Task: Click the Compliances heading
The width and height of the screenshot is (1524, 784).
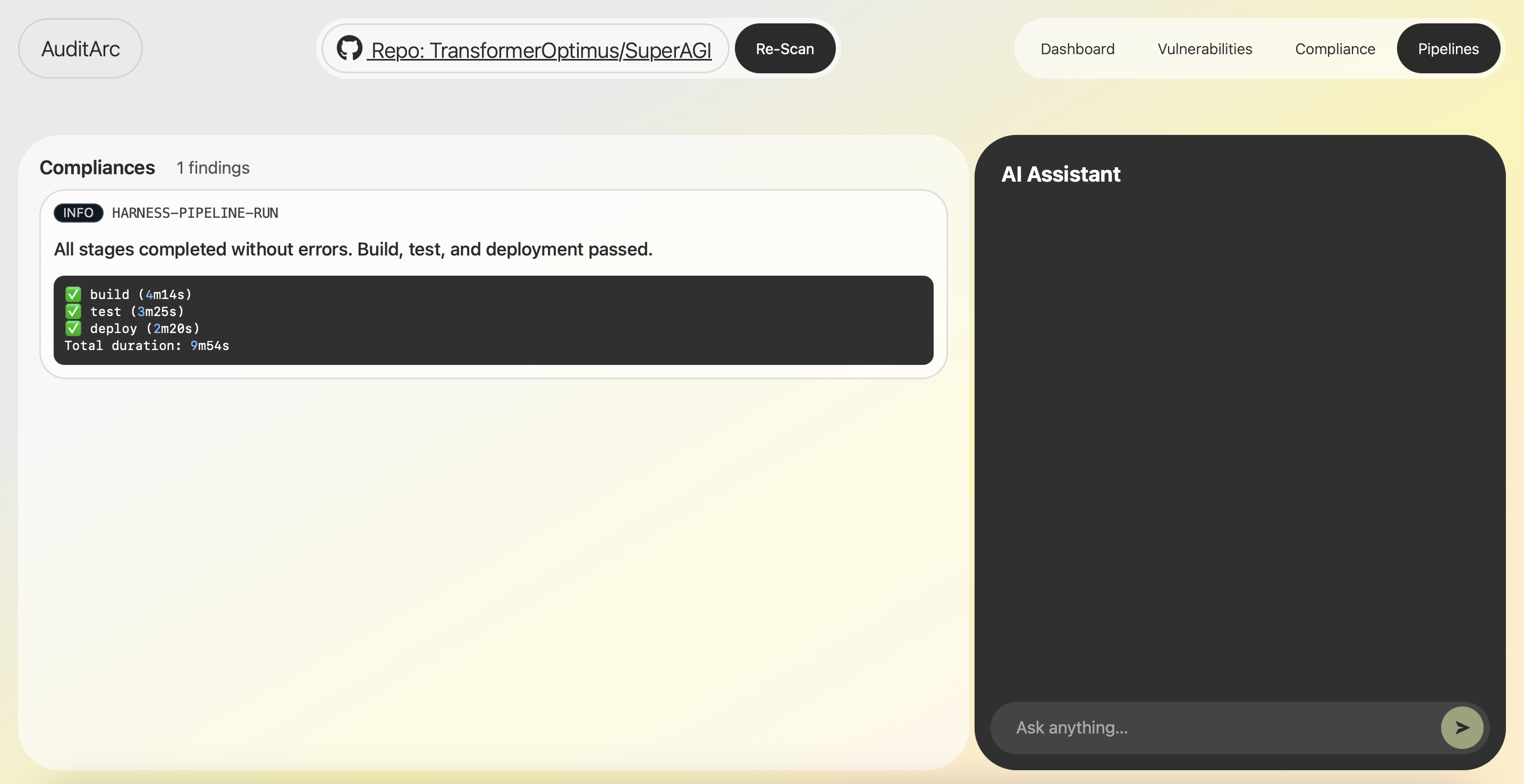Action: coord(97,168)
